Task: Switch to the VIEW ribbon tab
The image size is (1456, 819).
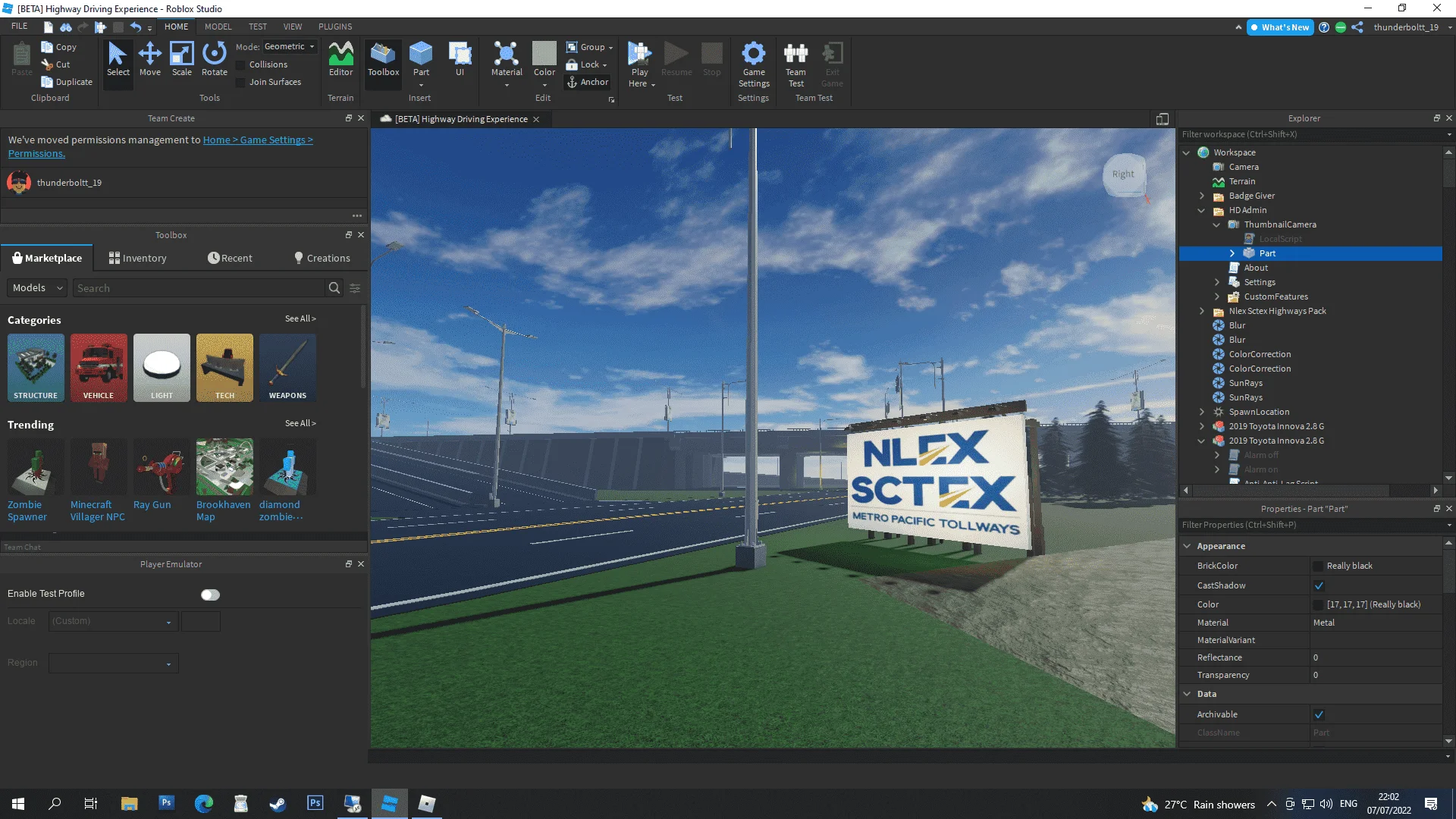Action: (293, 27)
